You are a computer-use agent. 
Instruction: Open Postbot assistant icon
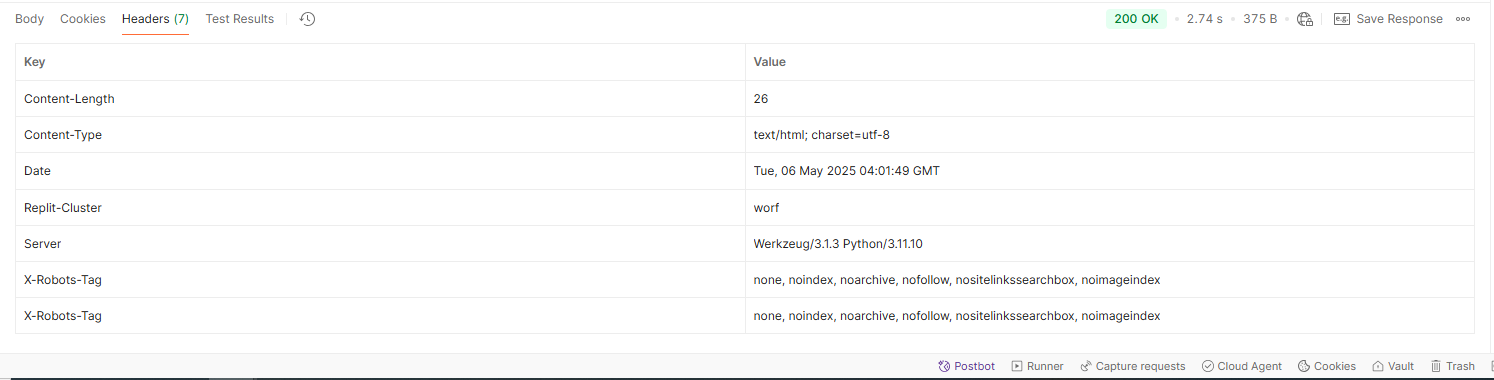coord(944,366)
